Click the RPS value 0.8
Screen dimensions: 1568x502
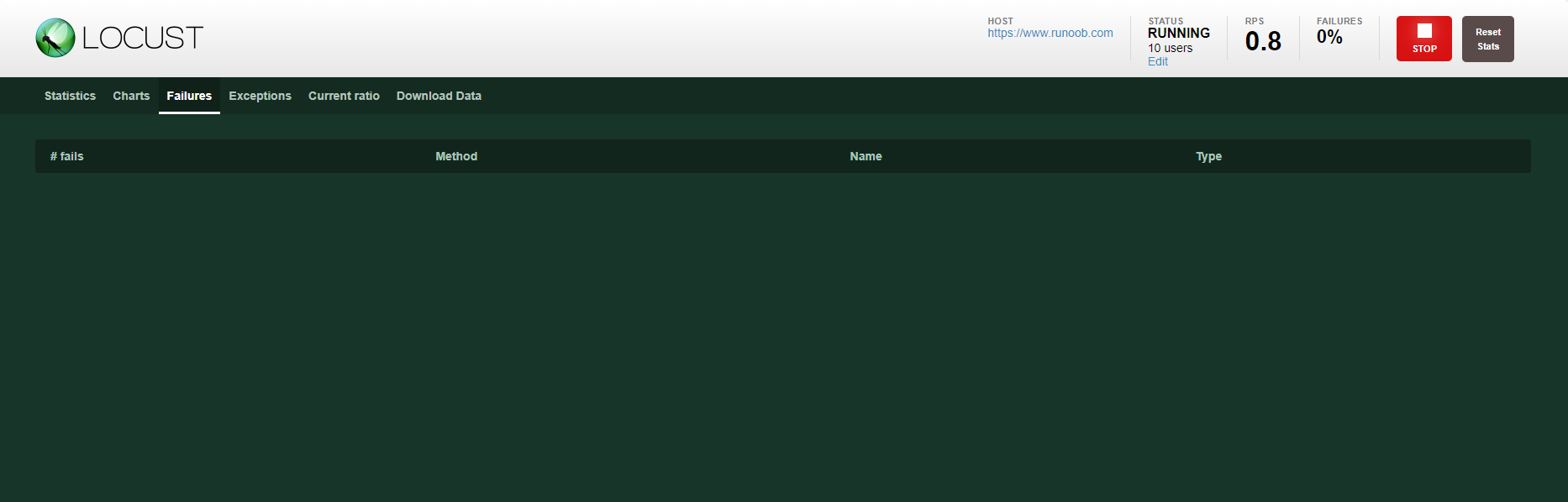pyautogui.click(x=1263, y=41)
